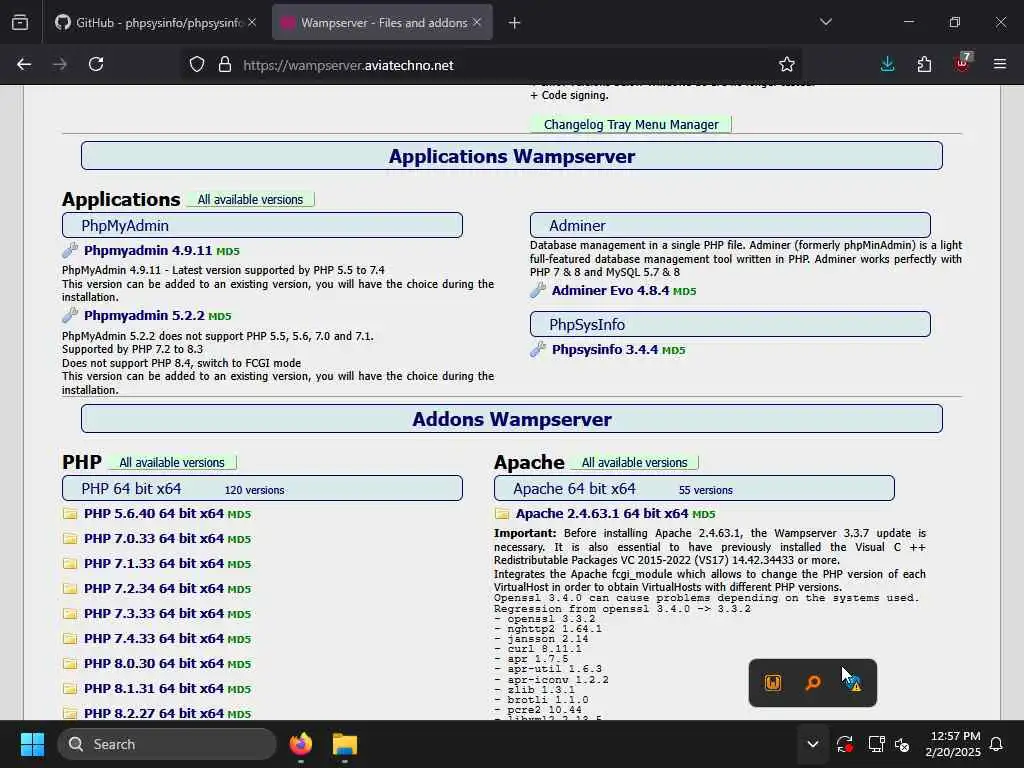Download PHP 8.0.30 64 bit x64

coord(154,663)
